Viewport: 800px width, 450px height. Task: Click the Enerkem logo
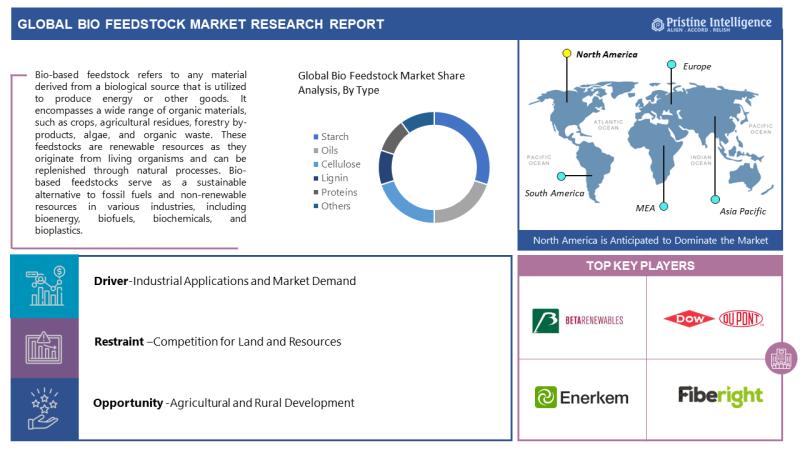[582, 397]
